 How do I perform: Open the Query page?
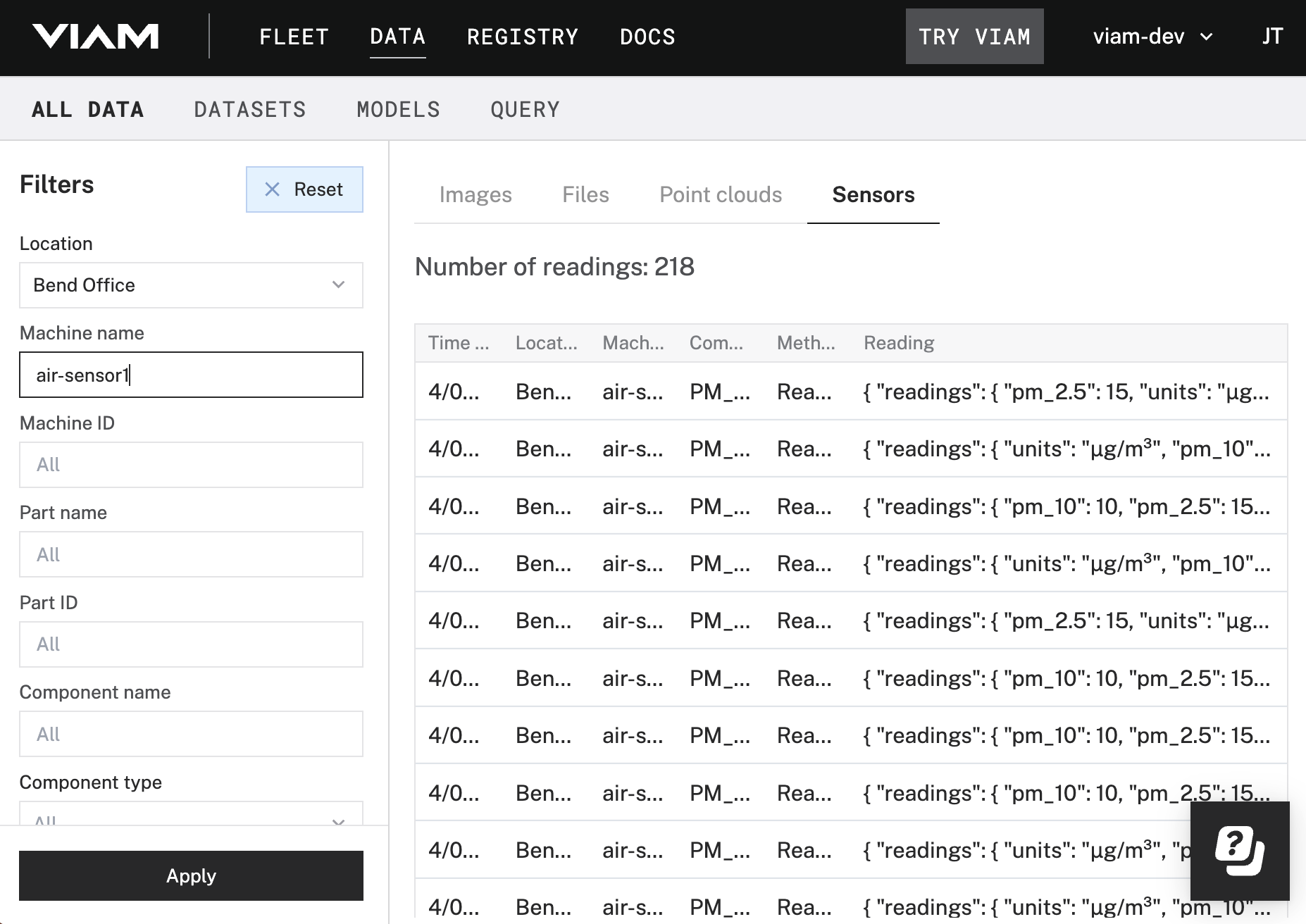(525, 110)
